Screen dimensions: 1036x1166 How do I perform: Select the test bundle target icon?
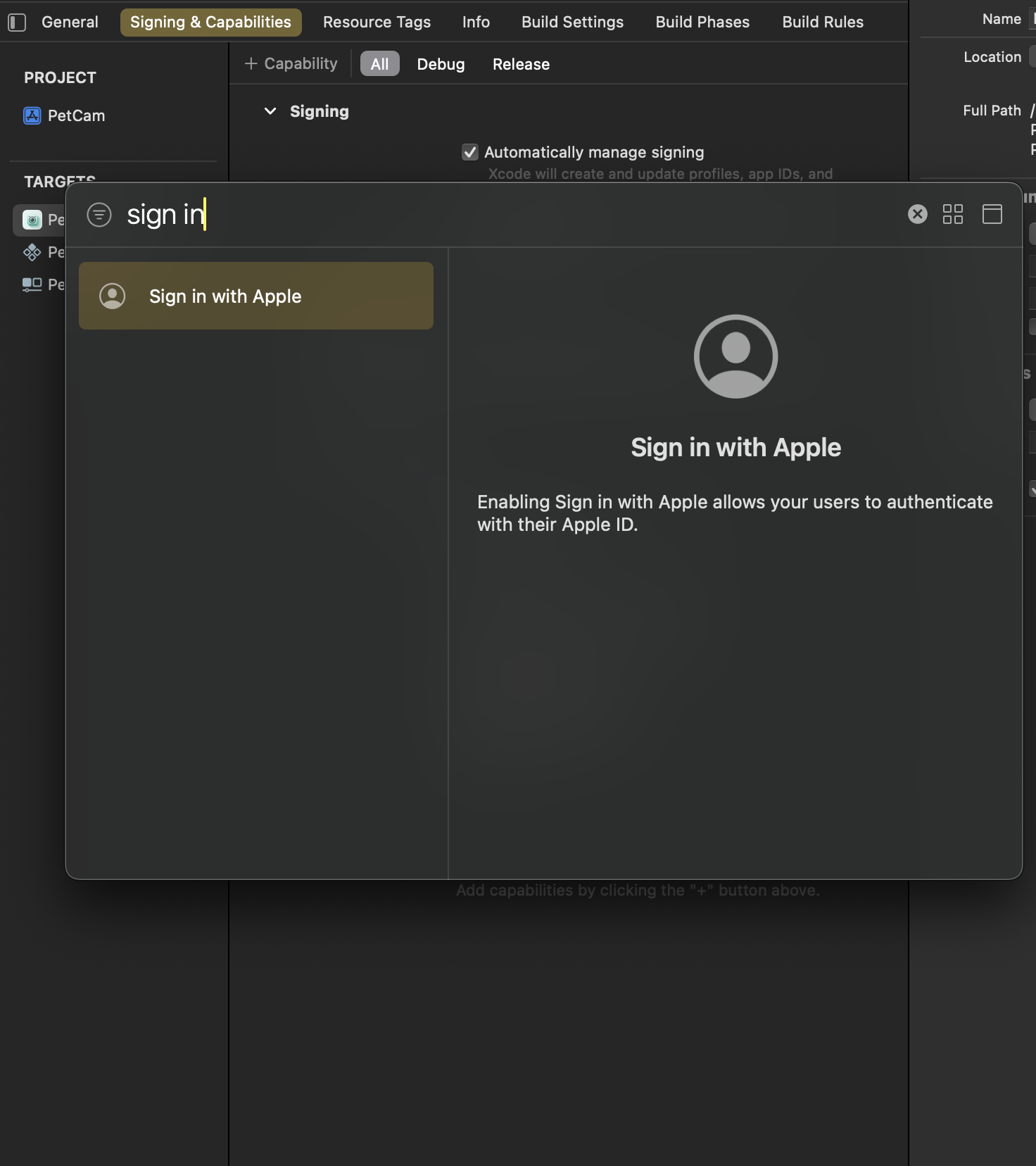[32, 252]
